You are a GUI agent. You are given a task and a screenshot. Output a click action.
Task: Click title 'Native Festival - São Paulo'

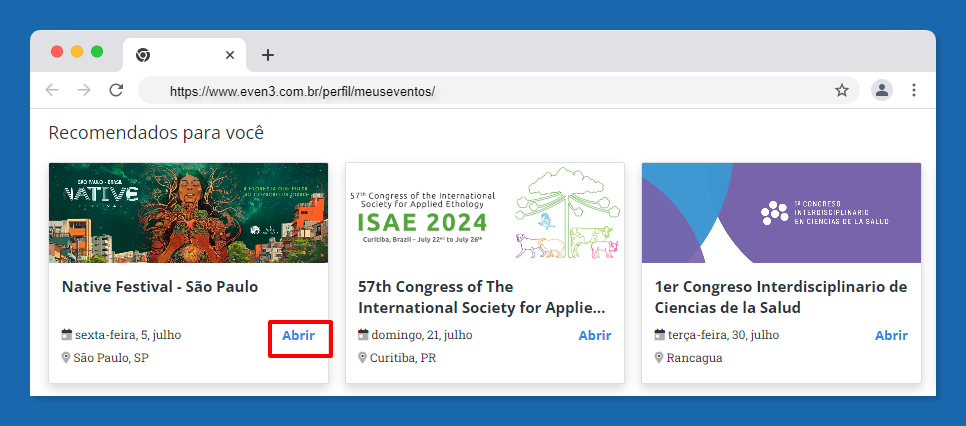[160, 287]
